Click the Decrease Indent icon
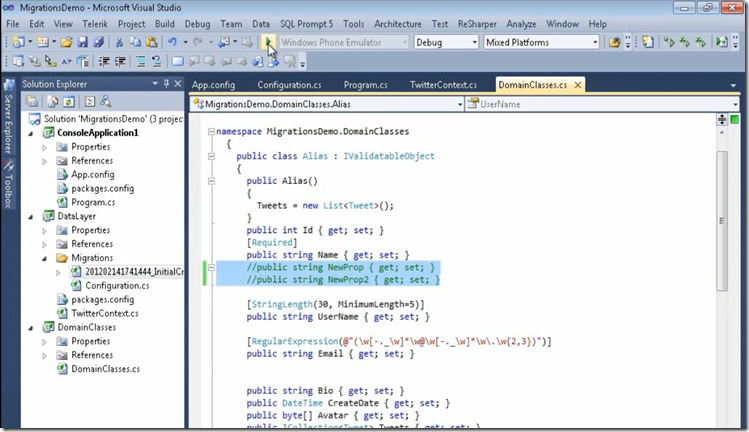This screenshot has width=749, height=432. 104,61
